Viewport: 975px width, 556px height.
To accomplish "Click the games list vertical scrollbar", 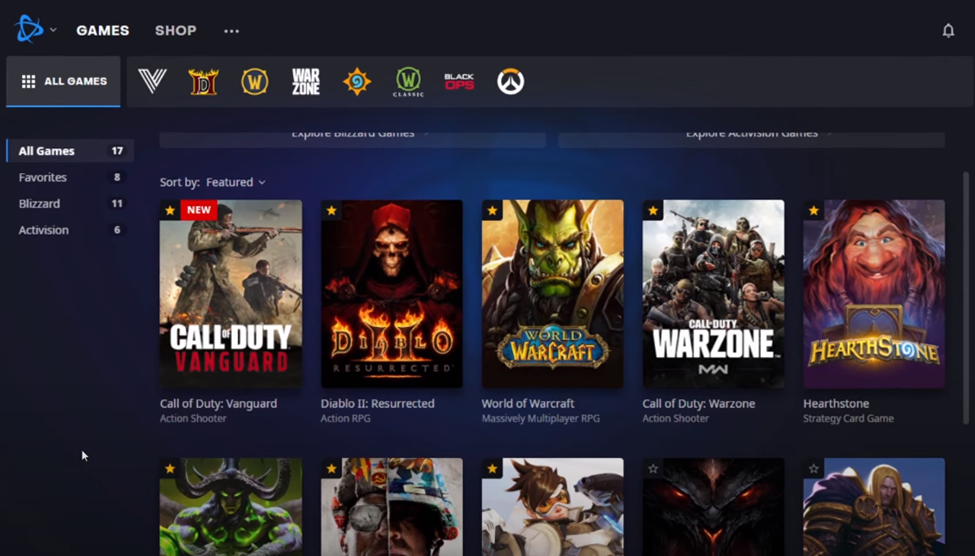I will pos(966,299).
